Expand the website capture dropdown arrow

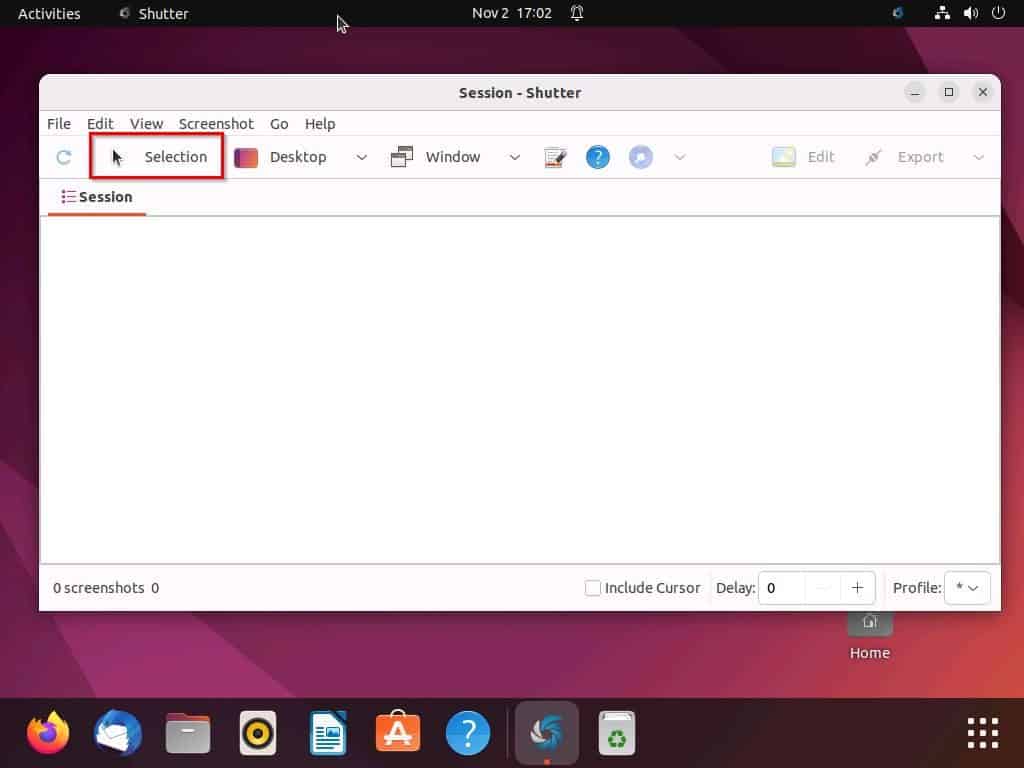click(680, 157)
